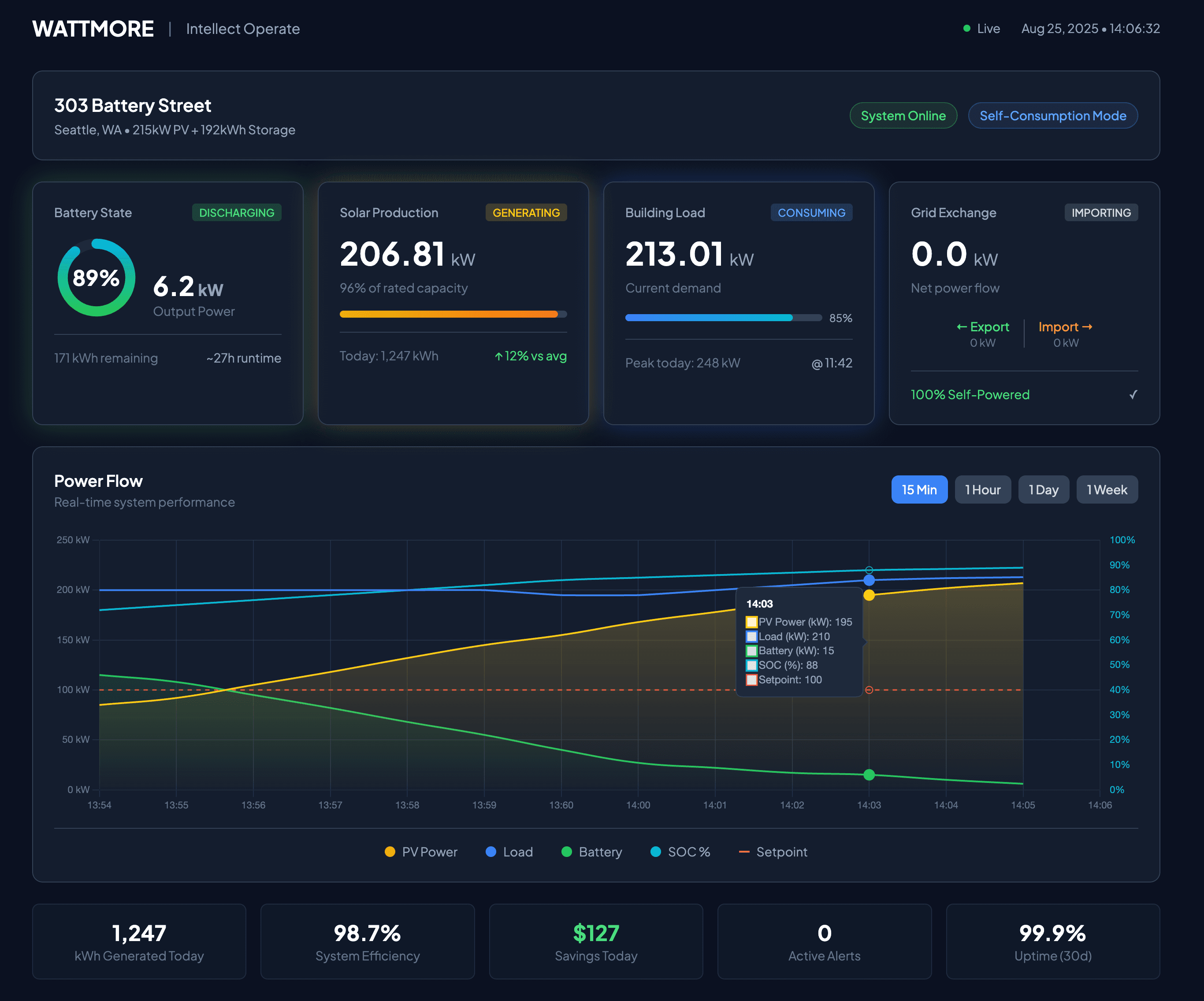Switch to the 1 Week view

coord(1107,489)
